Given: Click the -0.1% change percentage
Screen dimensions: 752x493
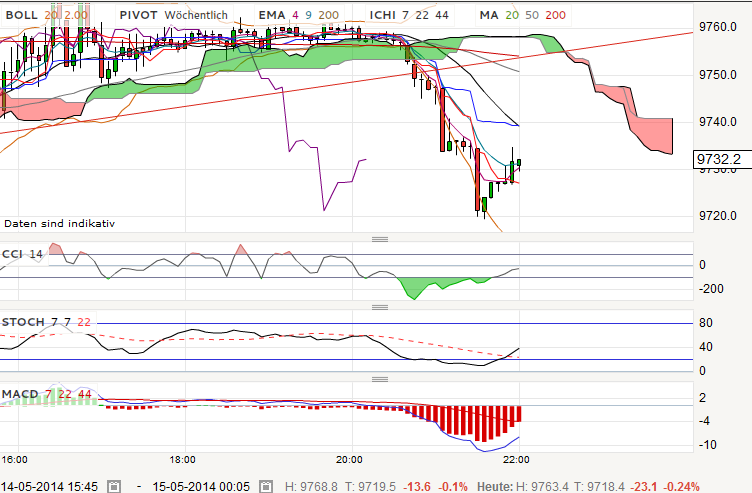Looking at the screenshot, I should pos(453,487).
